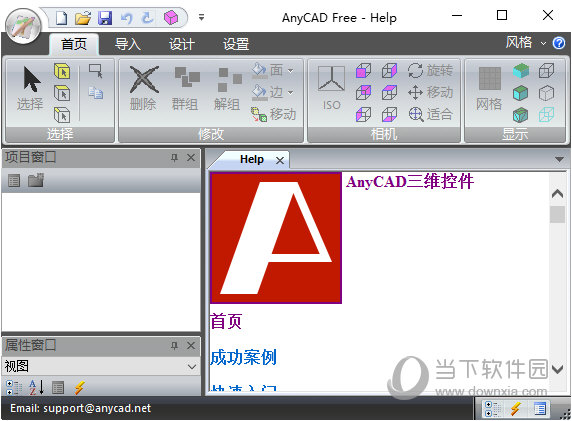The width and height of the screenshot is (572, 421).
Task: Click the middle cube selection icon
Action: click(62, 93)
